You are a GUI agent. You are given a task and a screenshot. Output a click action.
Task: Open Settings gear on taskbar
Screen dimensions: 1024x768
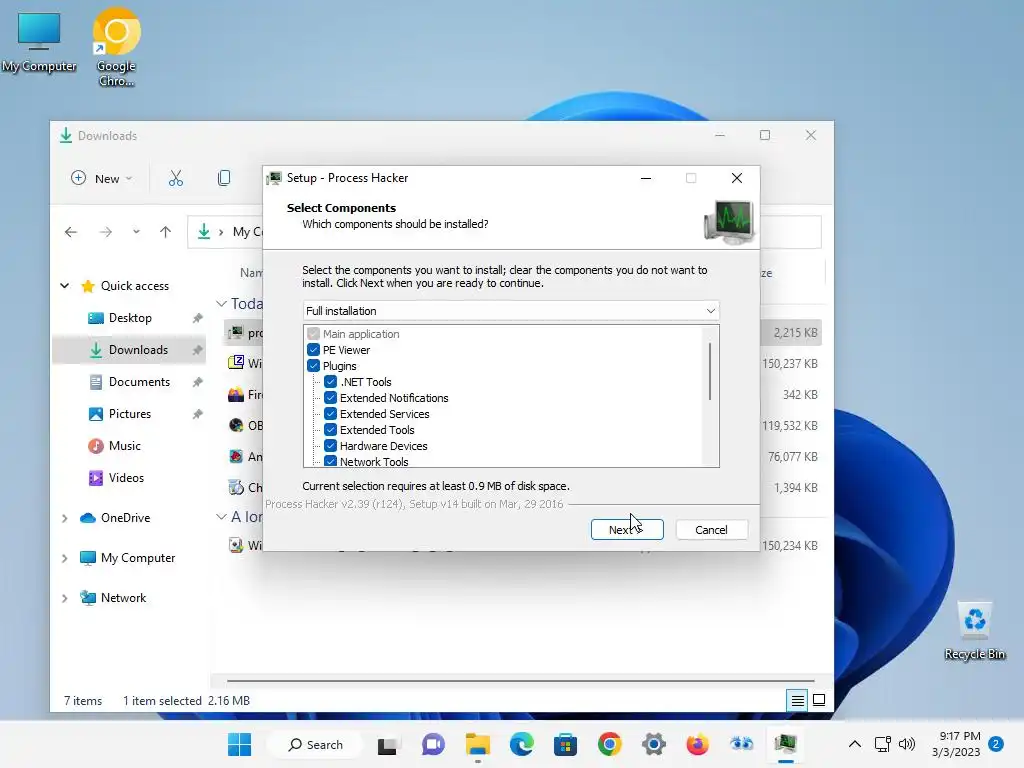click(654, 744)
